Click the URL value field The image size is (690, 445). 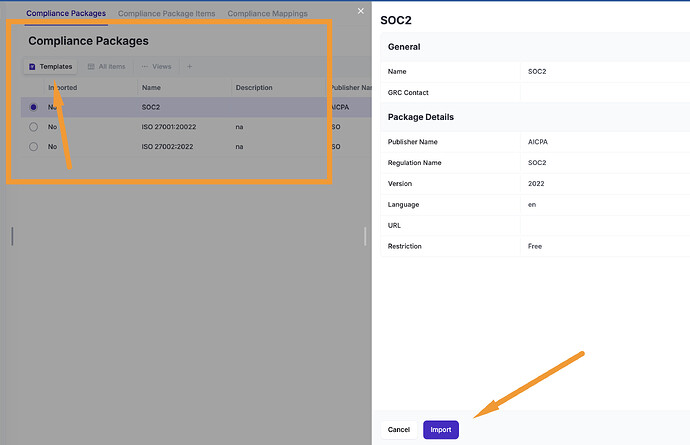[600, 225]
